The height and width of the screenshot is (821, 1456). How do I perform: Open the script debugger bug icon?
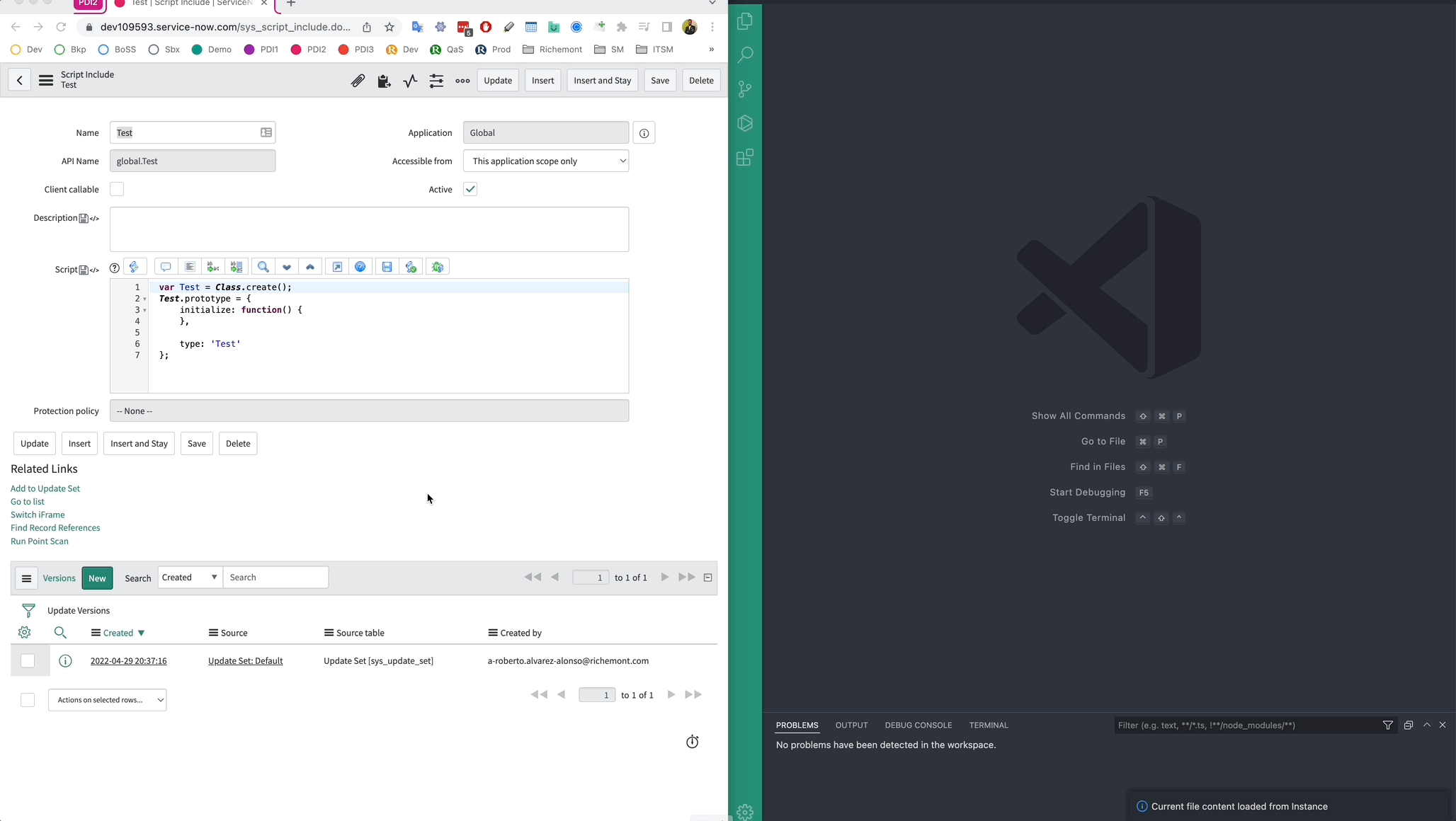pyautogui.click(x=438, y=267)
